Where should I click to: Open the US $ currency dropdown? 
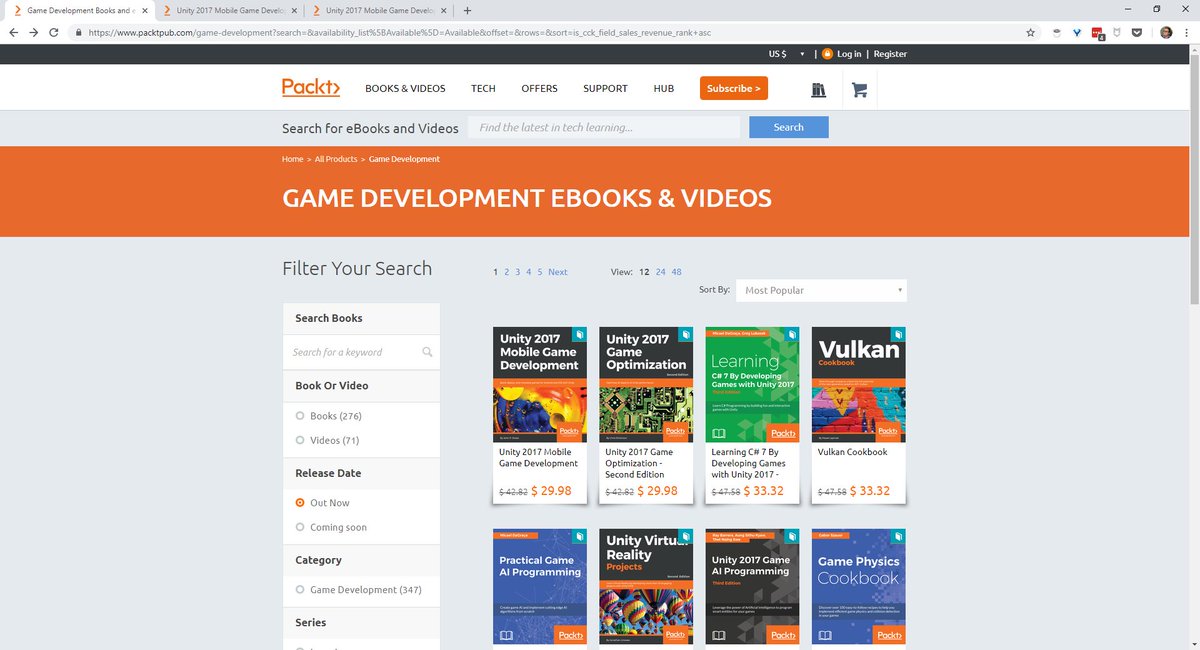pyautogui.click(x=786, y=54)
